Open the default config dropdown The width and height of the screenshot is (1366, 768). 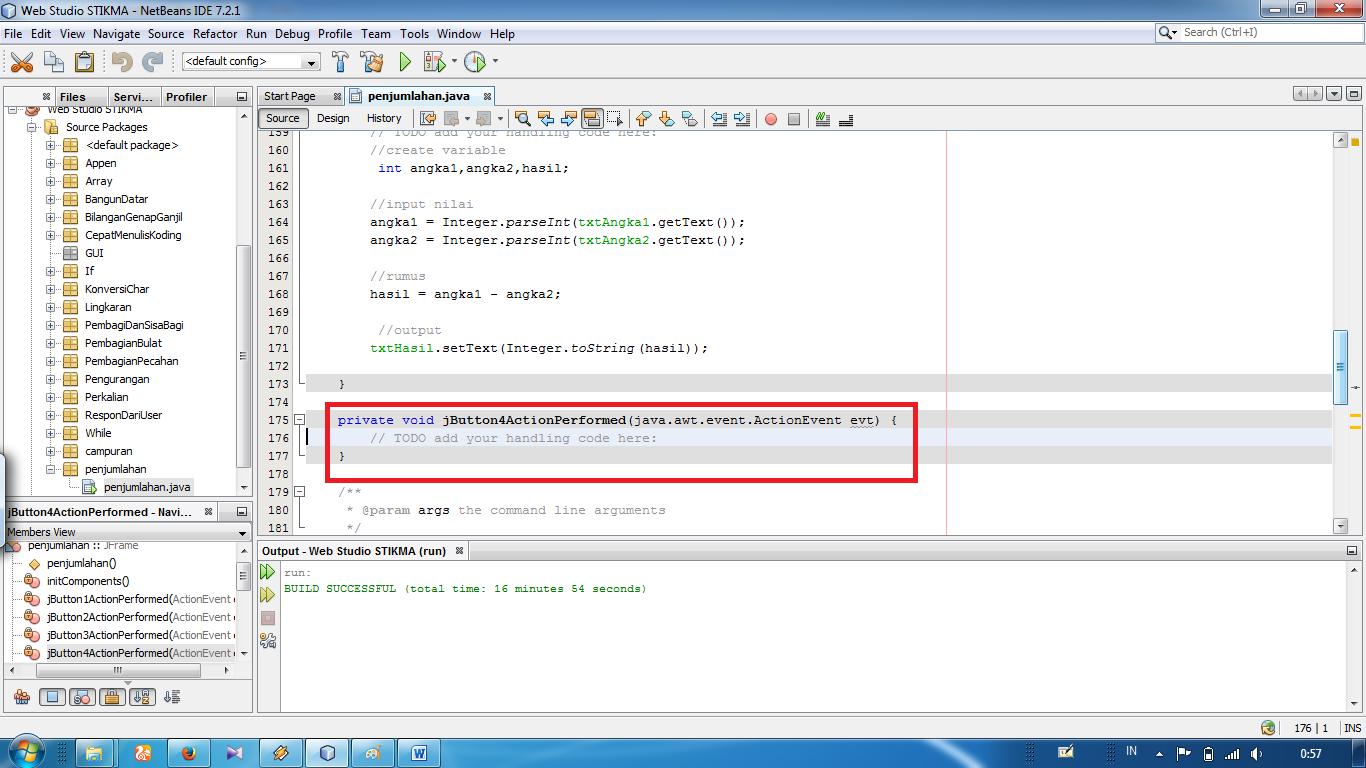311,61
